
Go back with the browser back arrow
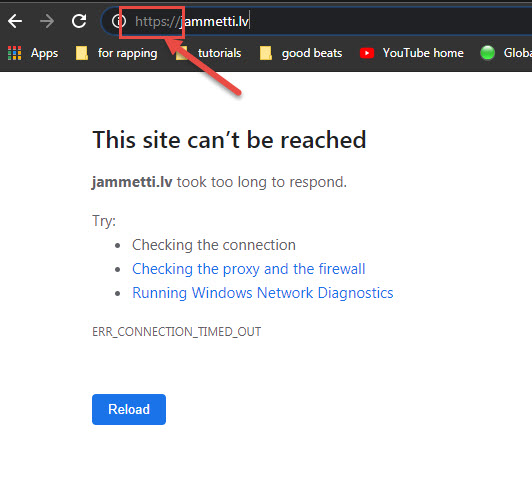pyautogui.click(x=15, y=21)
